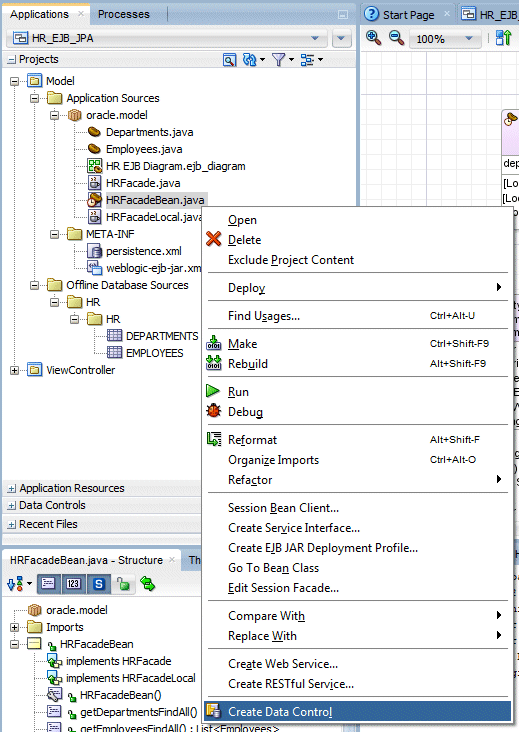Select HRFacadeBean.java in the tree
This screenshot has height=732, width=519.
coord(155,200)
